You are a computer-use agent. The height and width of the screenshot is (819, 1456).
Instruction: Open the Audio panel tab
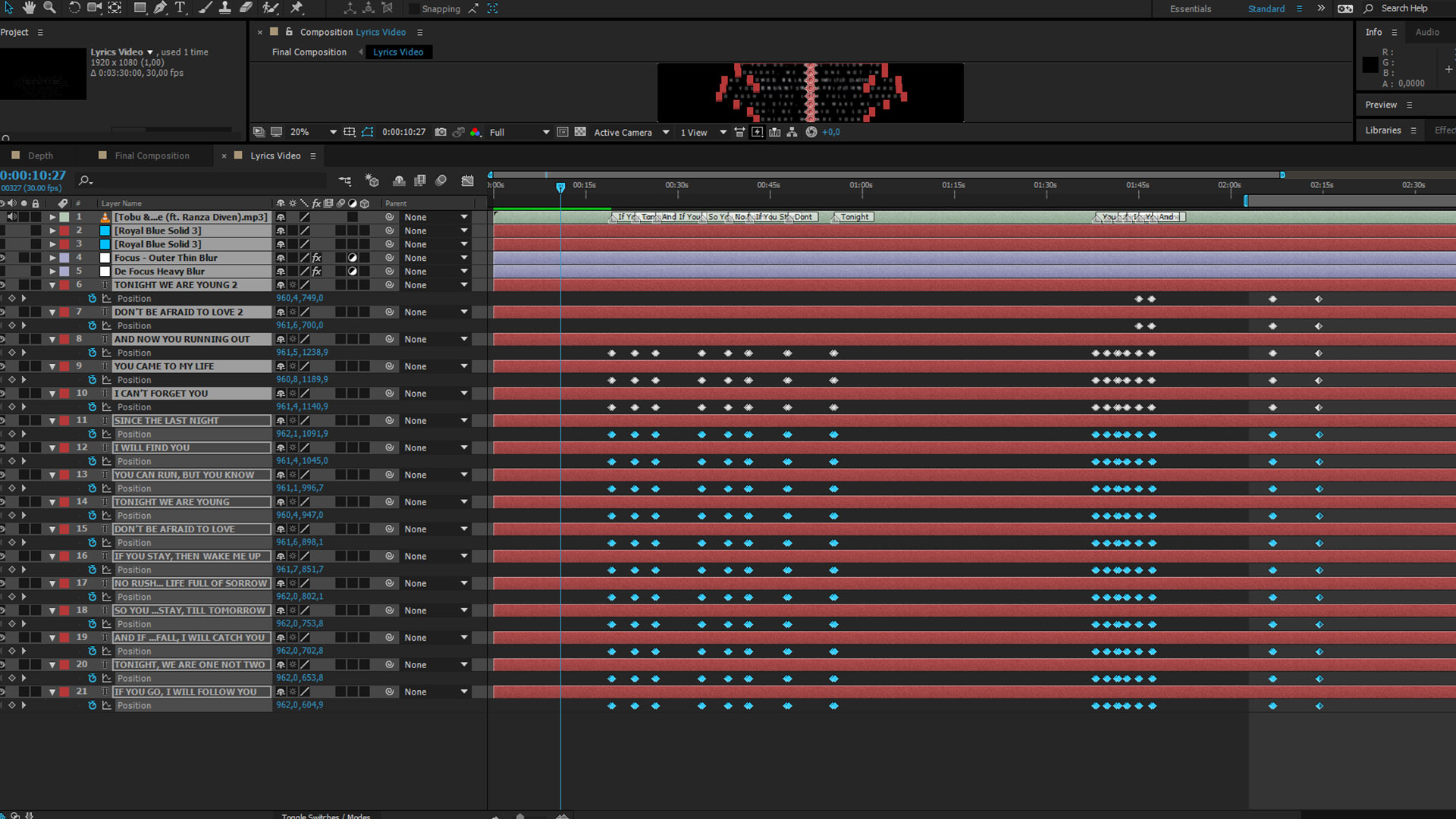(x=1427, y=32)
